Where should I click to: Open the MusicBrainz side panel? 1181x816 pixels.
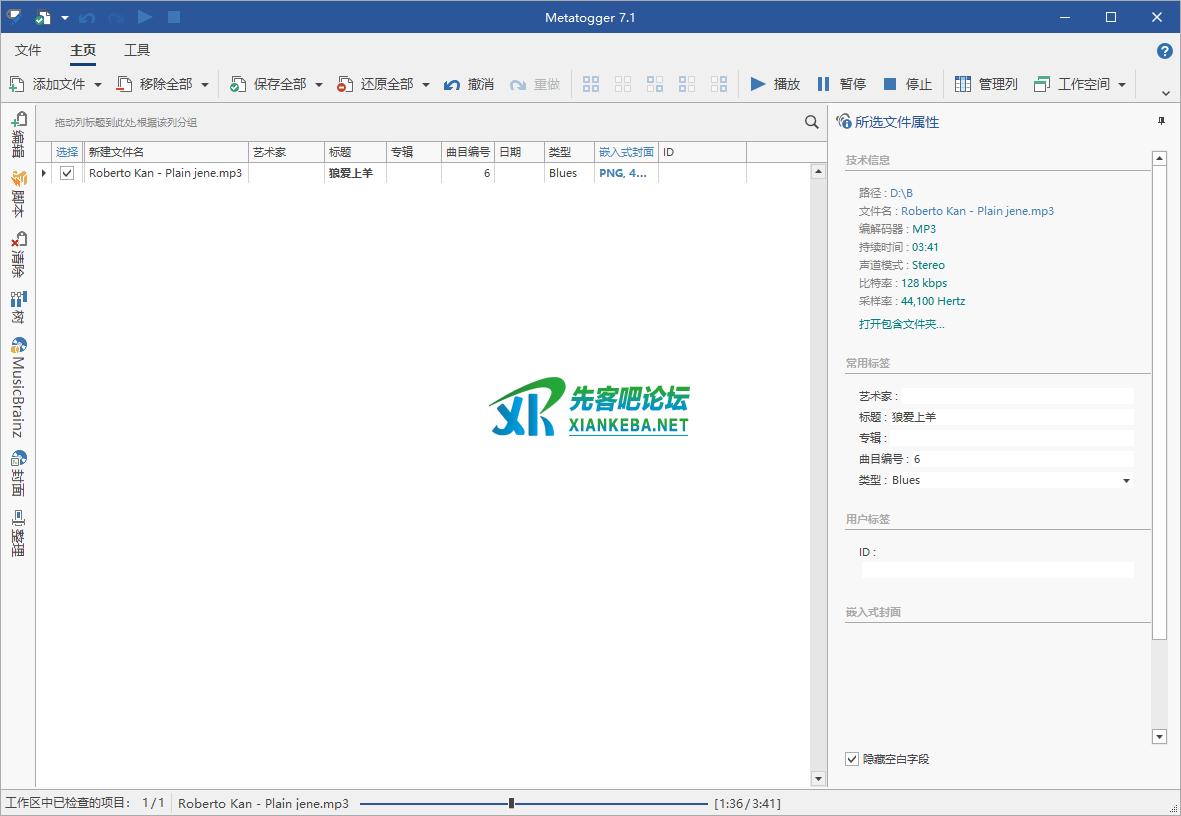(18, 388)
